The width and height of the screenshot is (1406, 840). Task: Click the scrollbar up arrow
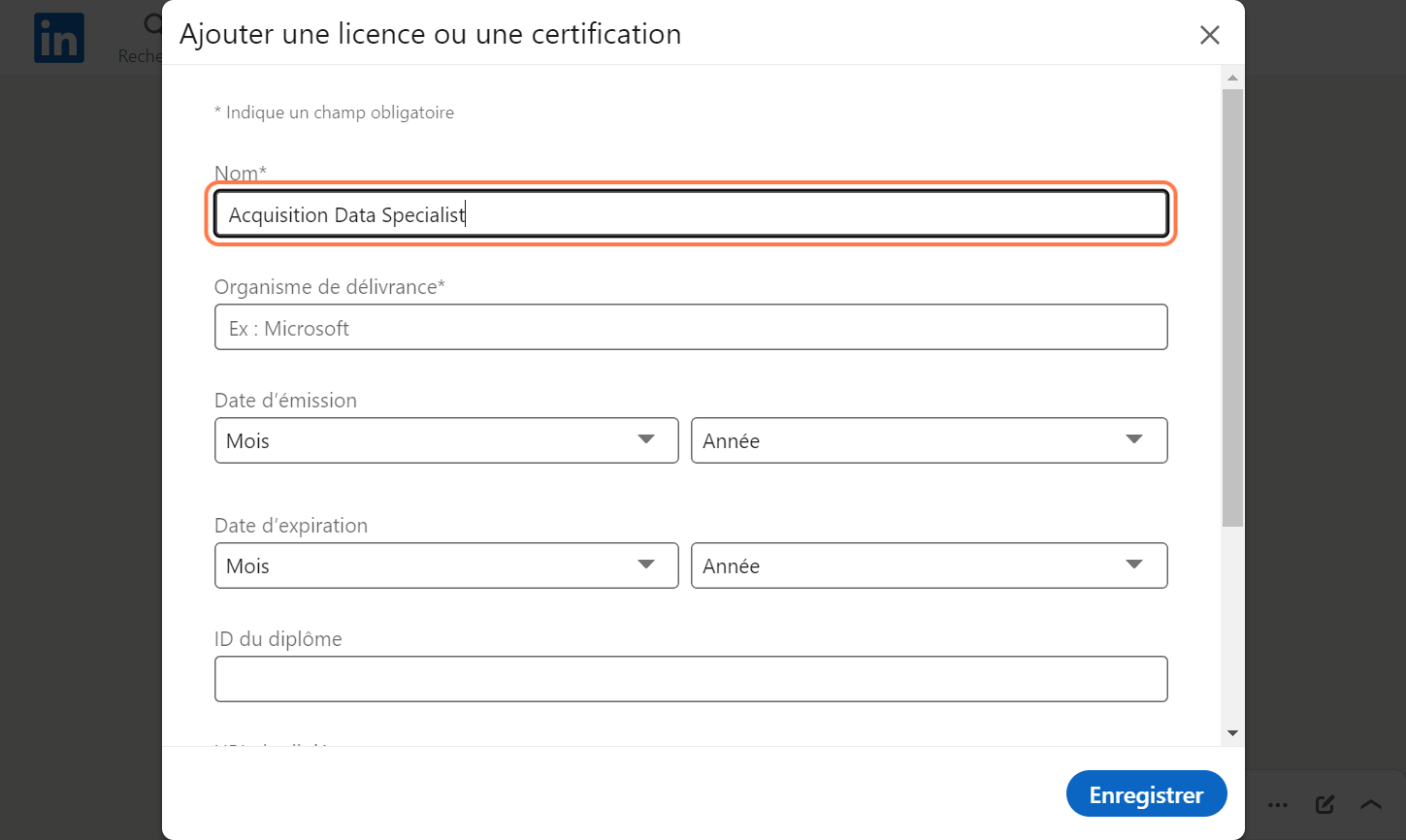1232,78
